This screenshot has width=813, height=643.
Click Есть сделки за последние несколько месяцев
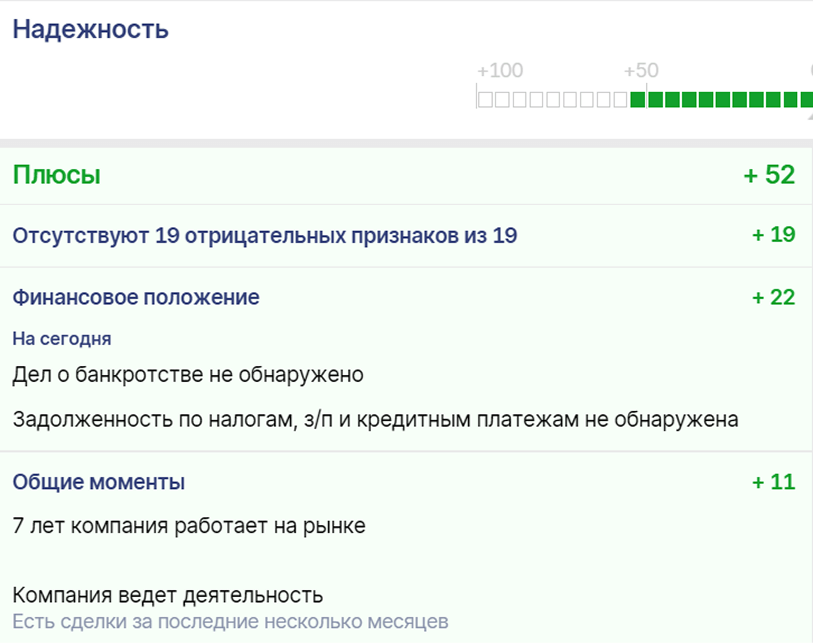click(230, 621)
